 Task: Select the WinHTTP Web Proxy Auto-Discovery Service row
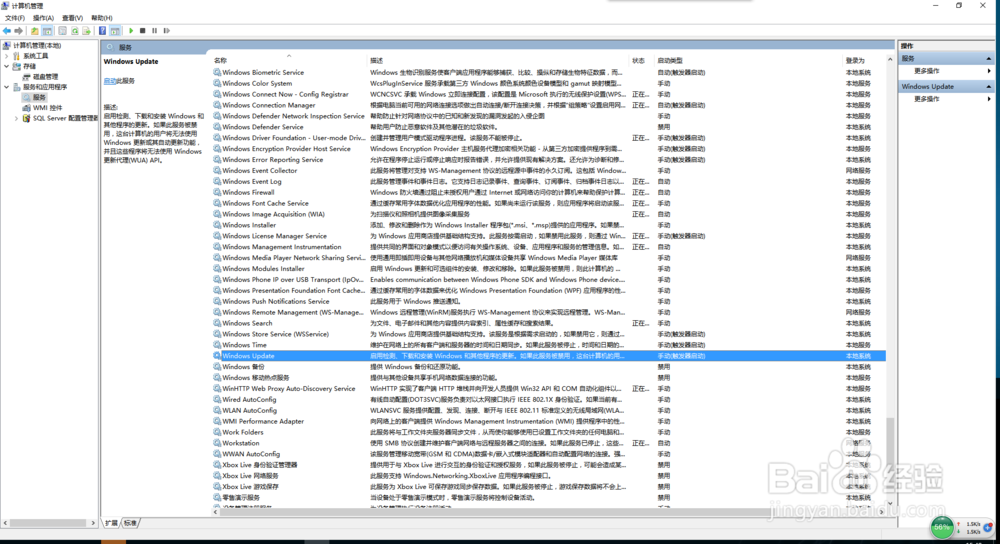[549, 388]
